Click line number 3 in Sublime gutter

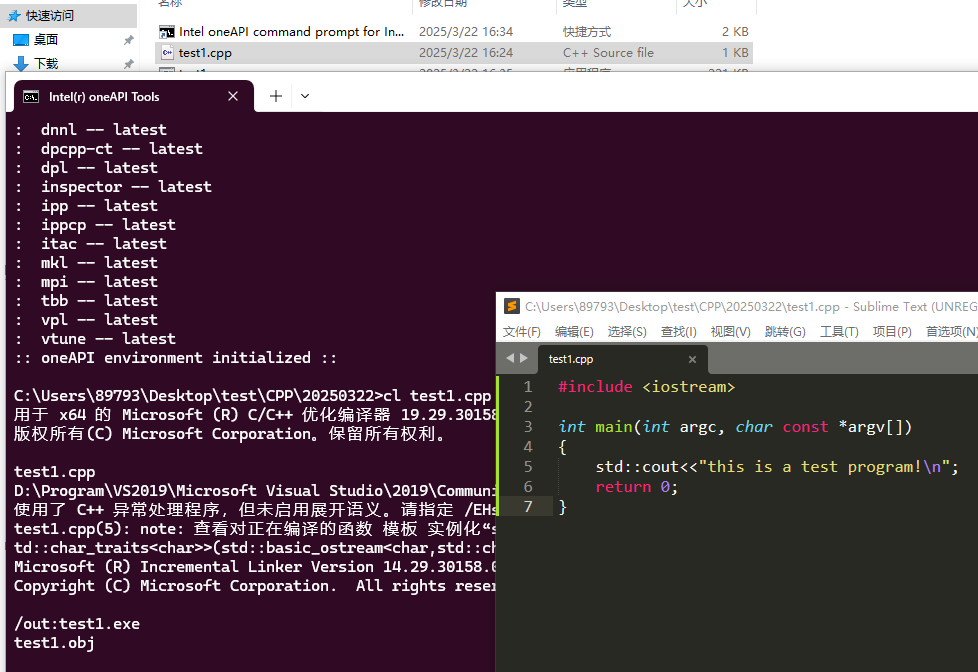coord(528,427)
